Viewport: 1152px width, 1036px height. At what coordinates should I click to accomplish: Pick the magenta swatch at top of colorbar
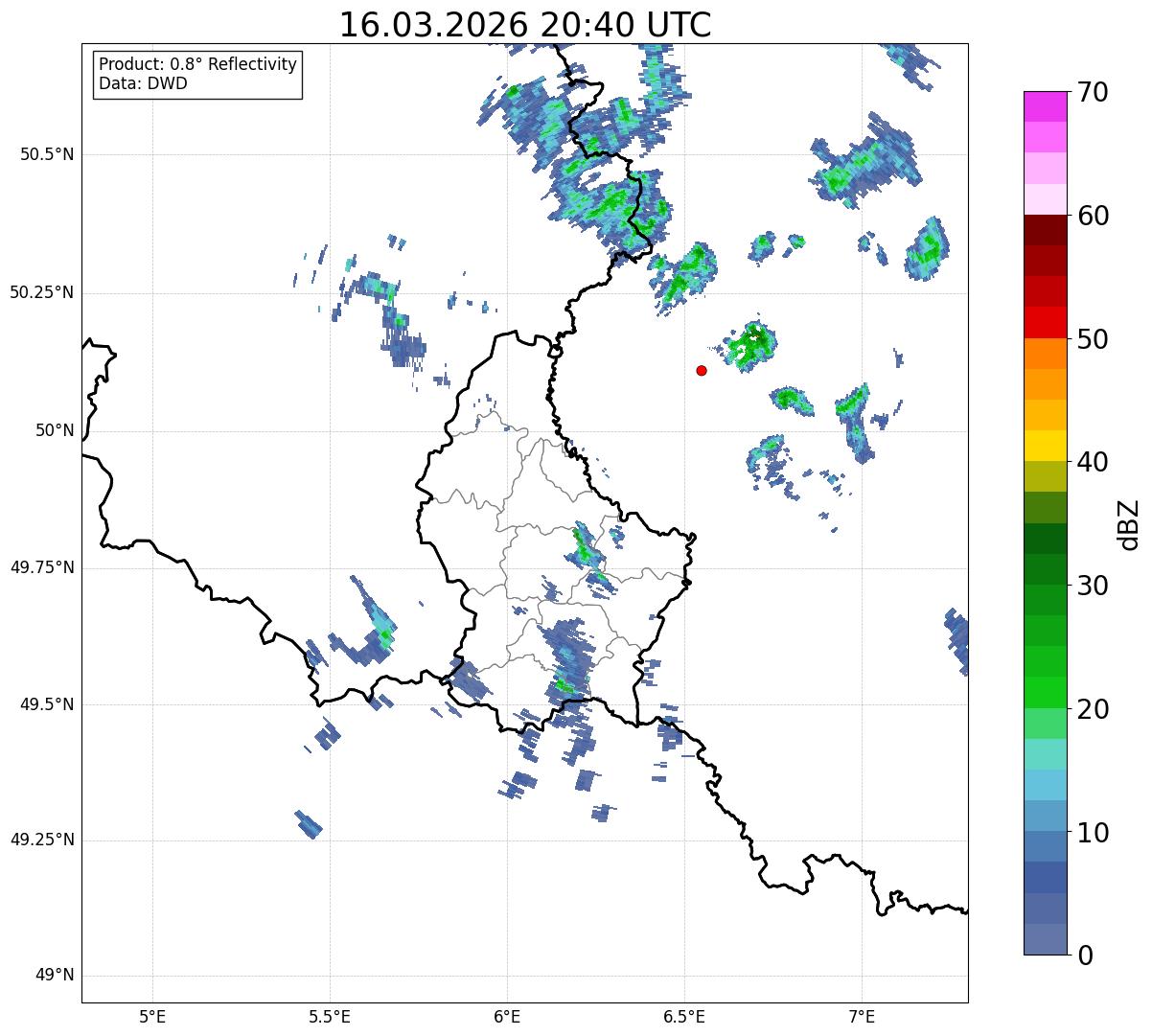(1045, 106)
